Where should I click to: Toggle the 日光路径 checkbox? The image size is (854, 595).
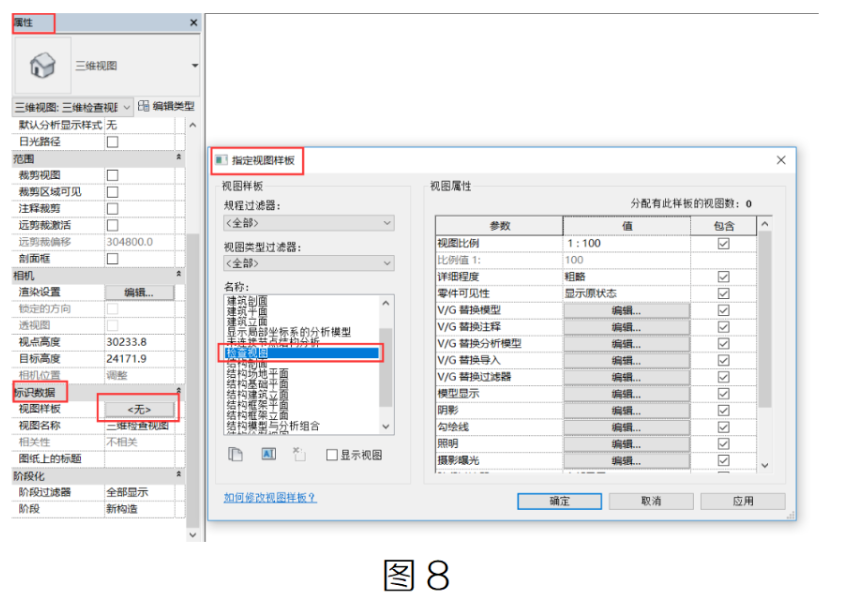113,142
